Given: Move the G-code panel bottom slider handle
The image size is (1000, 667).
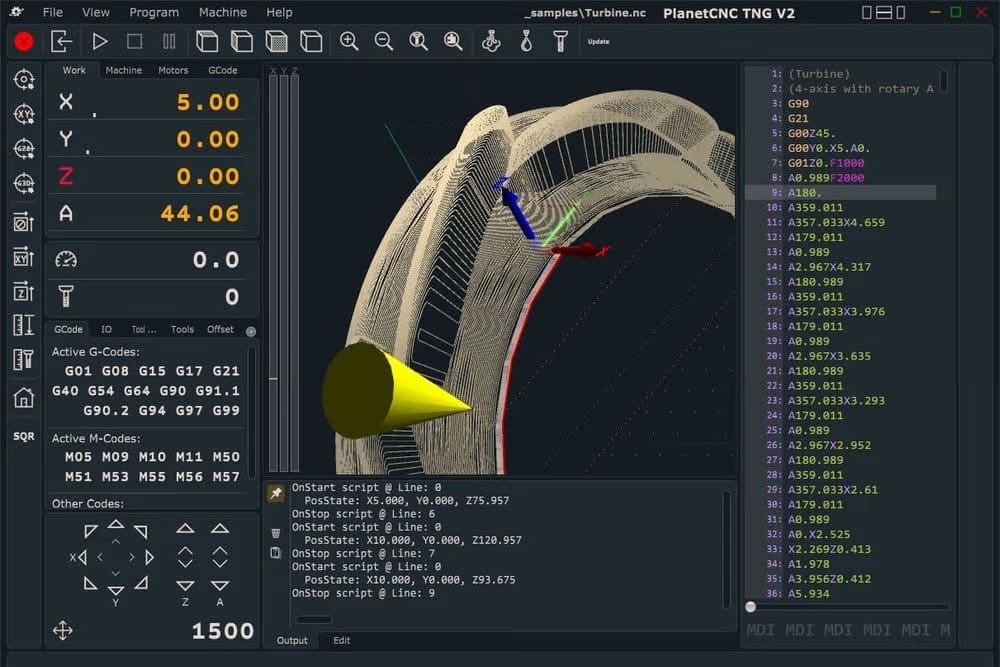Looking at the screenshot, I should point(751,606).
